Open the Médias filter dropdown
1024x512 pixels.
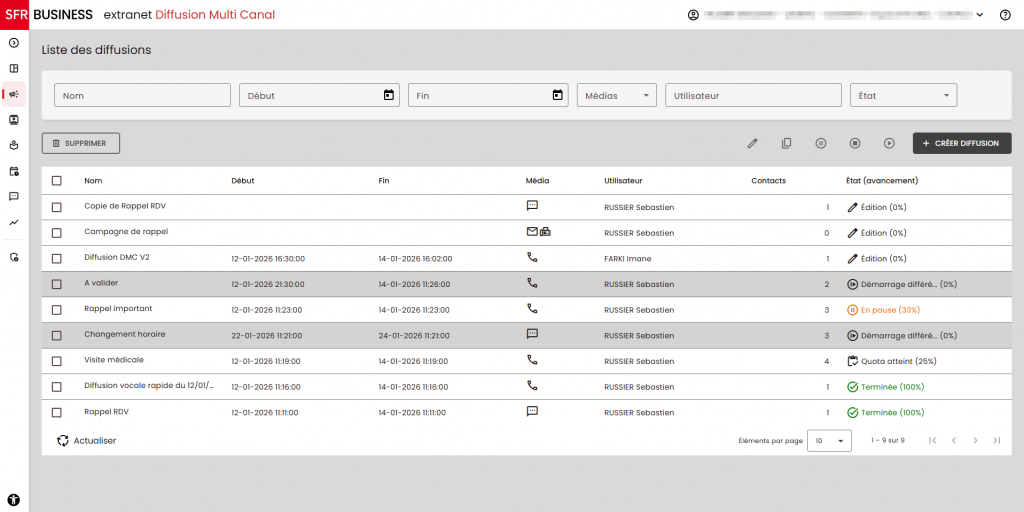coord(616,96)
